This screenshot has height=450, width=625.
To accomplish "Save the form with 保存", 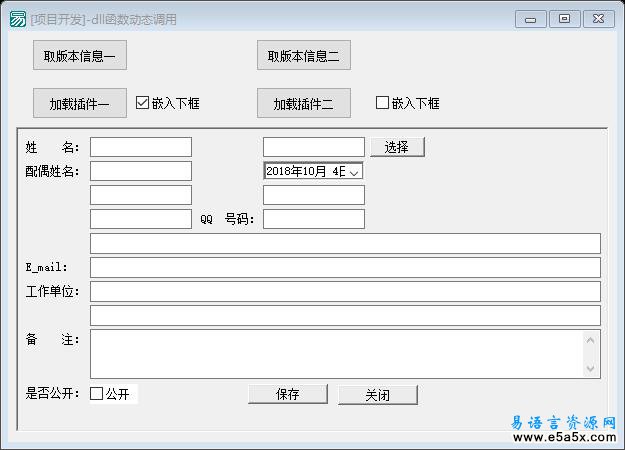I will 288,394.
